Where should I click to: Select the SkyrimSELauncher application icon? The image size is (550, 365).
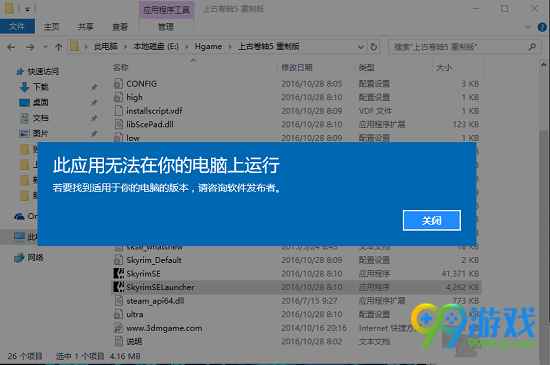(x=119, y=287)
